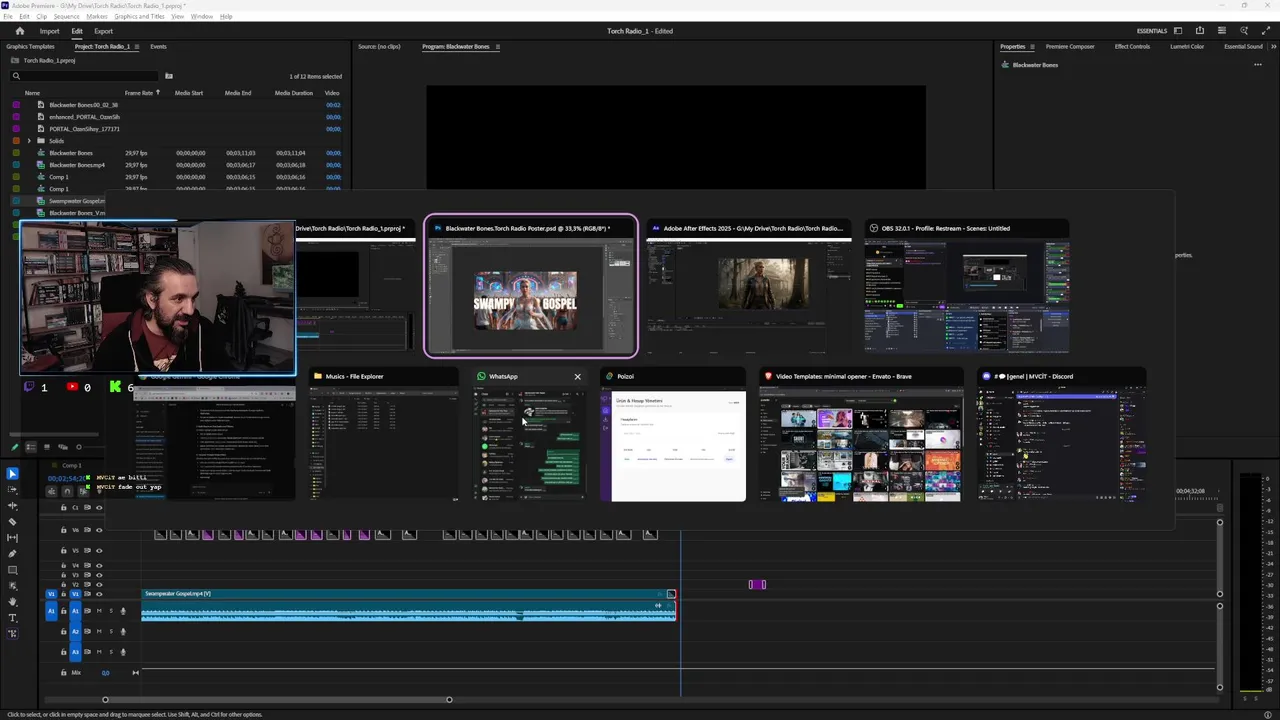Open the search icon in the top-right header
The image size is (1280, 720).
click(1244, 31)
